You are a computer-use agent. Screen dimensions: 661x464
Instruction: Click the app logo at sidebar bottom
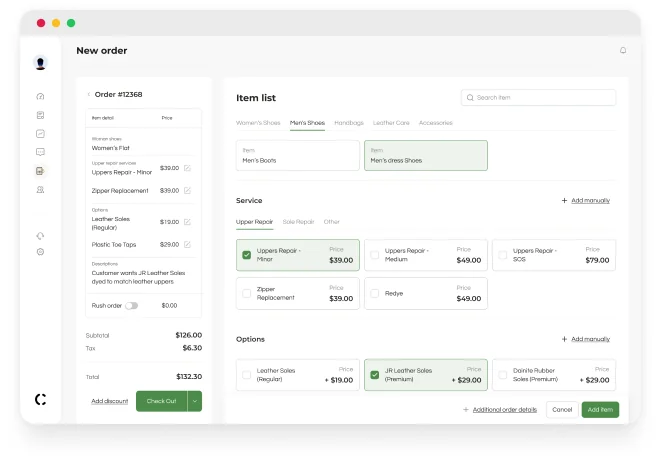pos(40,400)
